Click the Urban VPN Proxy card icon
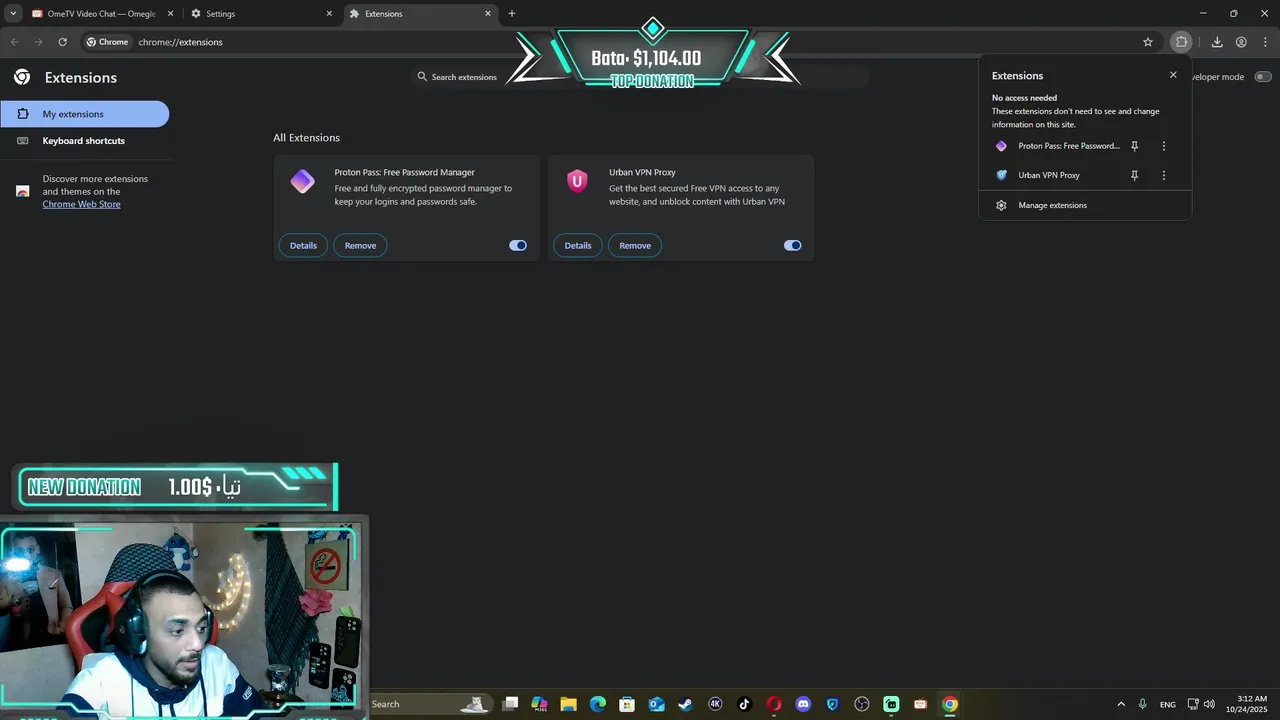This screenshot has width=1280, height=720. coord(577,181)
